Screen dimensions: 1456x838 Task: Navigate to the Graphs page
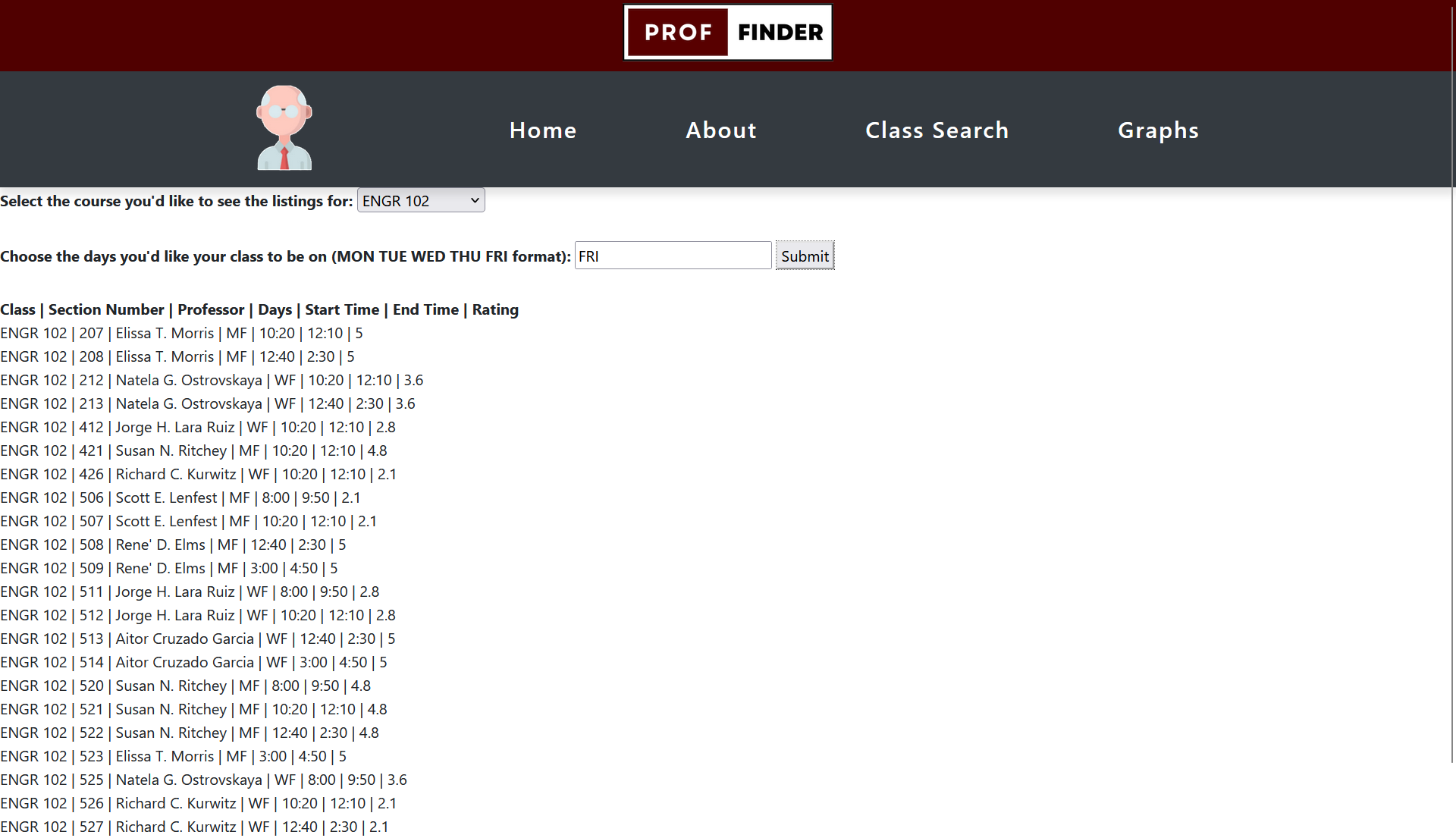point(1158,130)
